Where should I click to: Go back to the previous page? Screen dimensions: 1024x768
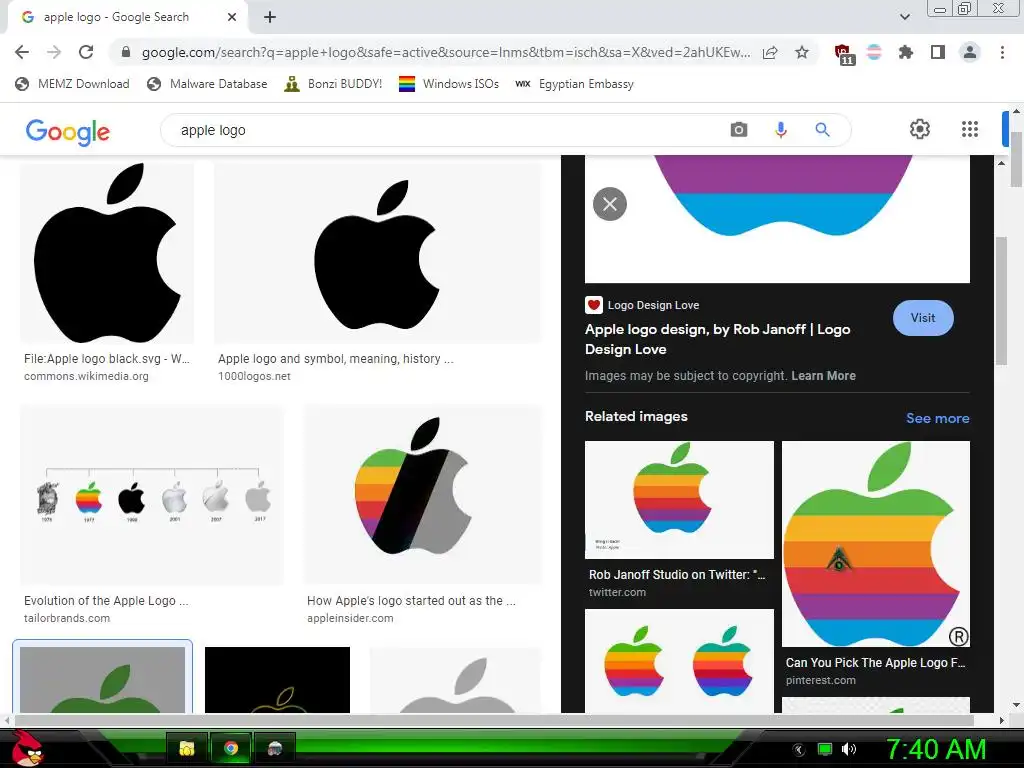(22, 52)
